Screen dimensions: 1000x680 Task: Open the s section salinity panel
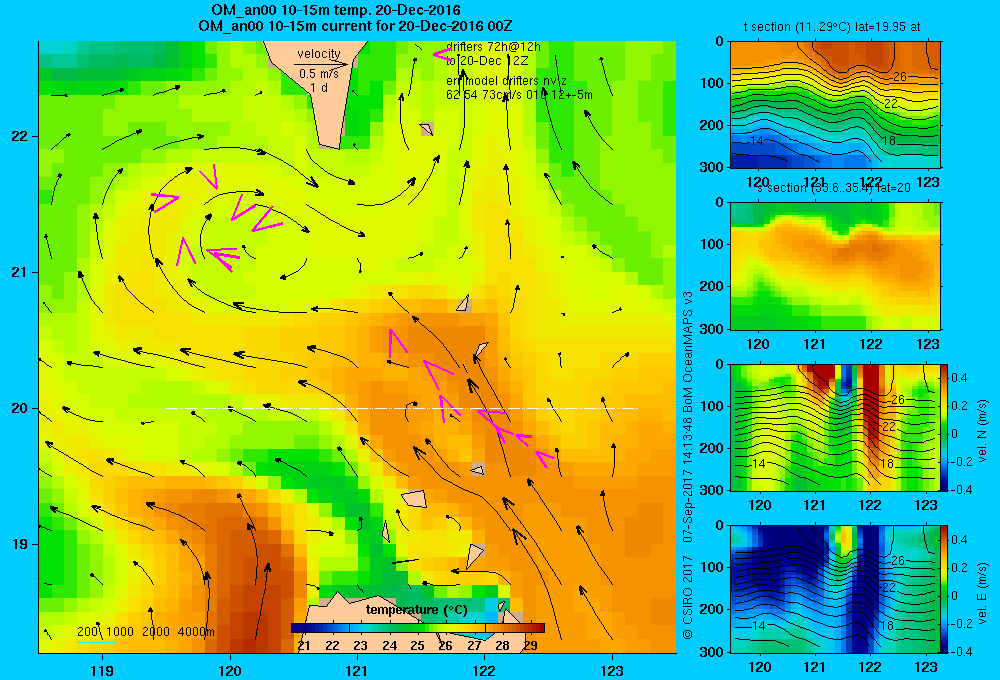(x=835, y=266)
